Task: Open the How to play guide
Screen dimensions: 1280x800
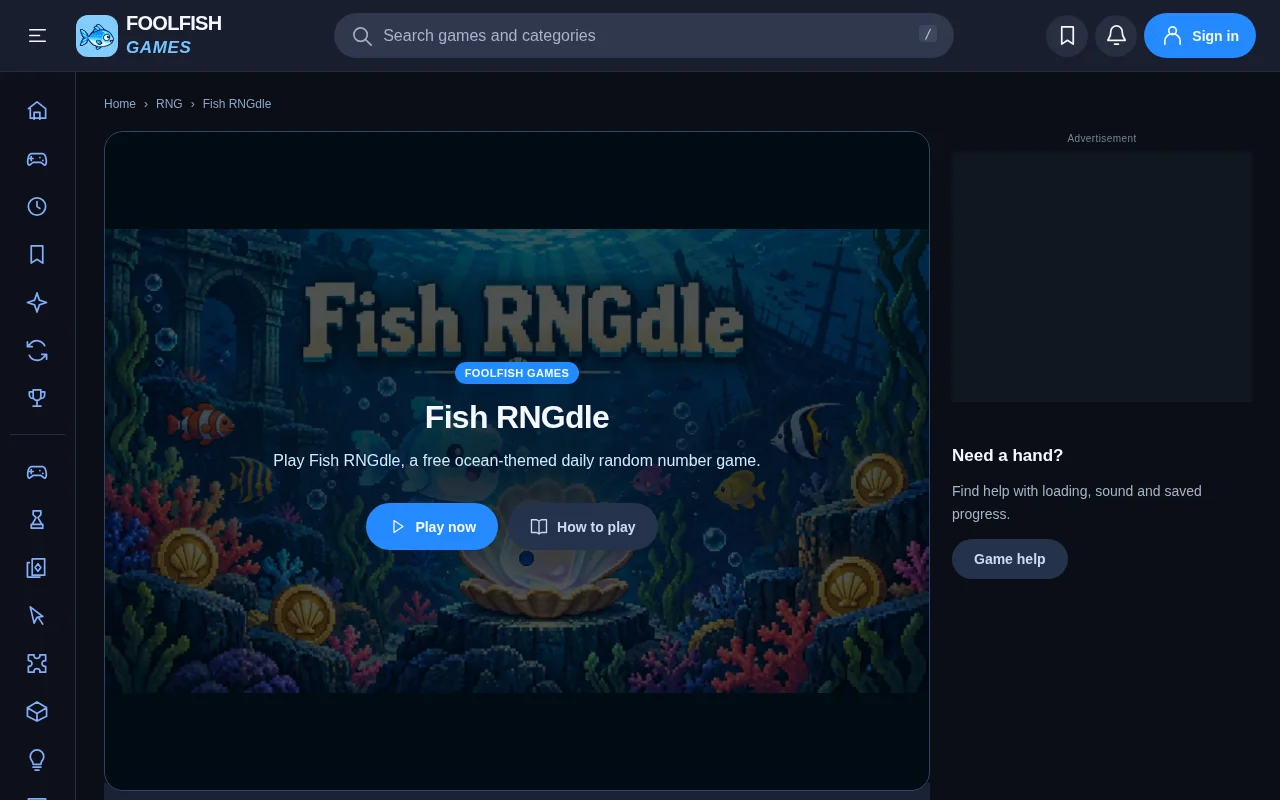Action: (583, 526)
